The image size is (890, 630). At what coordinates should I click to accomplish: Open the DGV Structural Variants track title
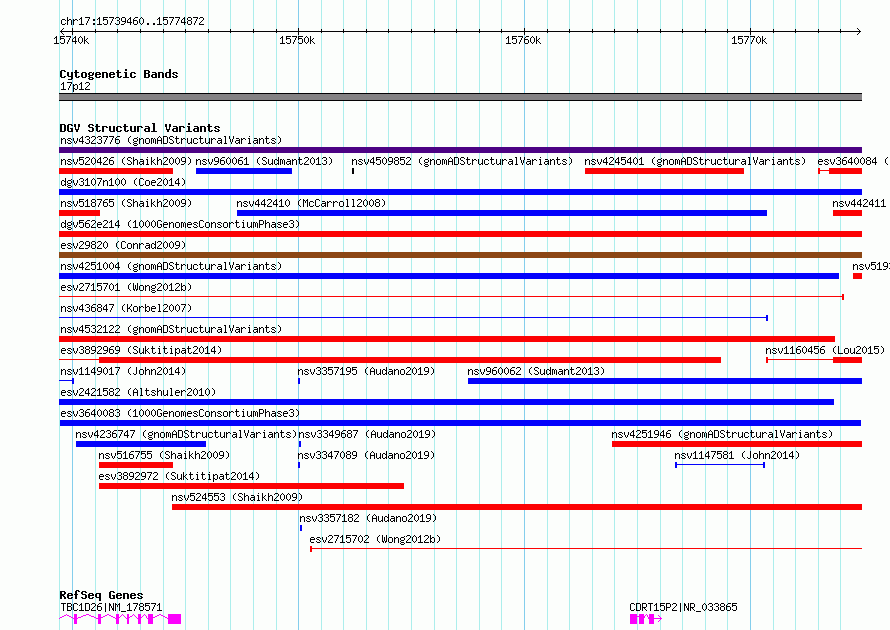click(139, 128)
